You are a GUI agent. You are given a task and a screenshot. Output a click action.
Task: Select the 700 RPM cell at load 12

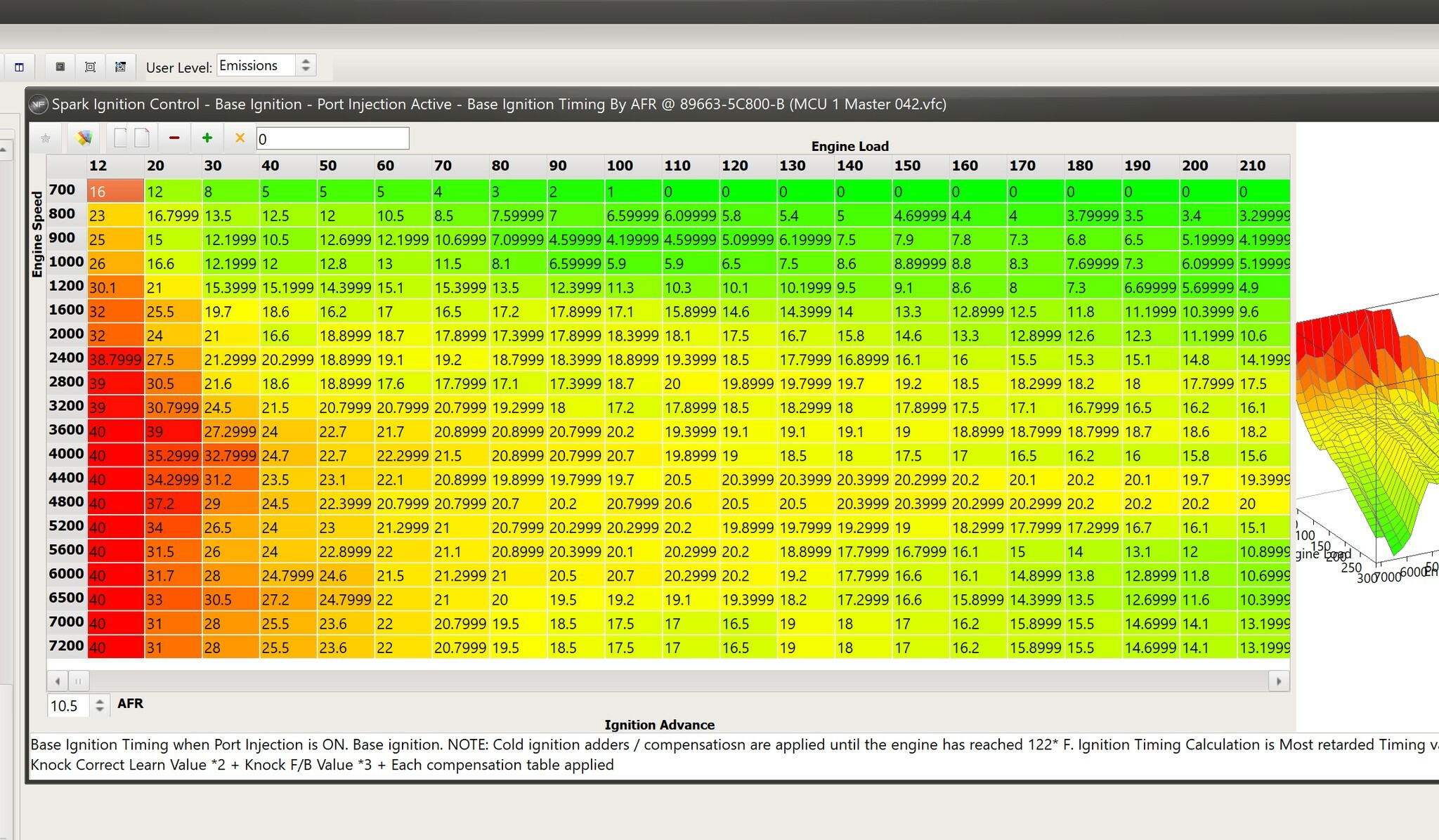[115, 191]
